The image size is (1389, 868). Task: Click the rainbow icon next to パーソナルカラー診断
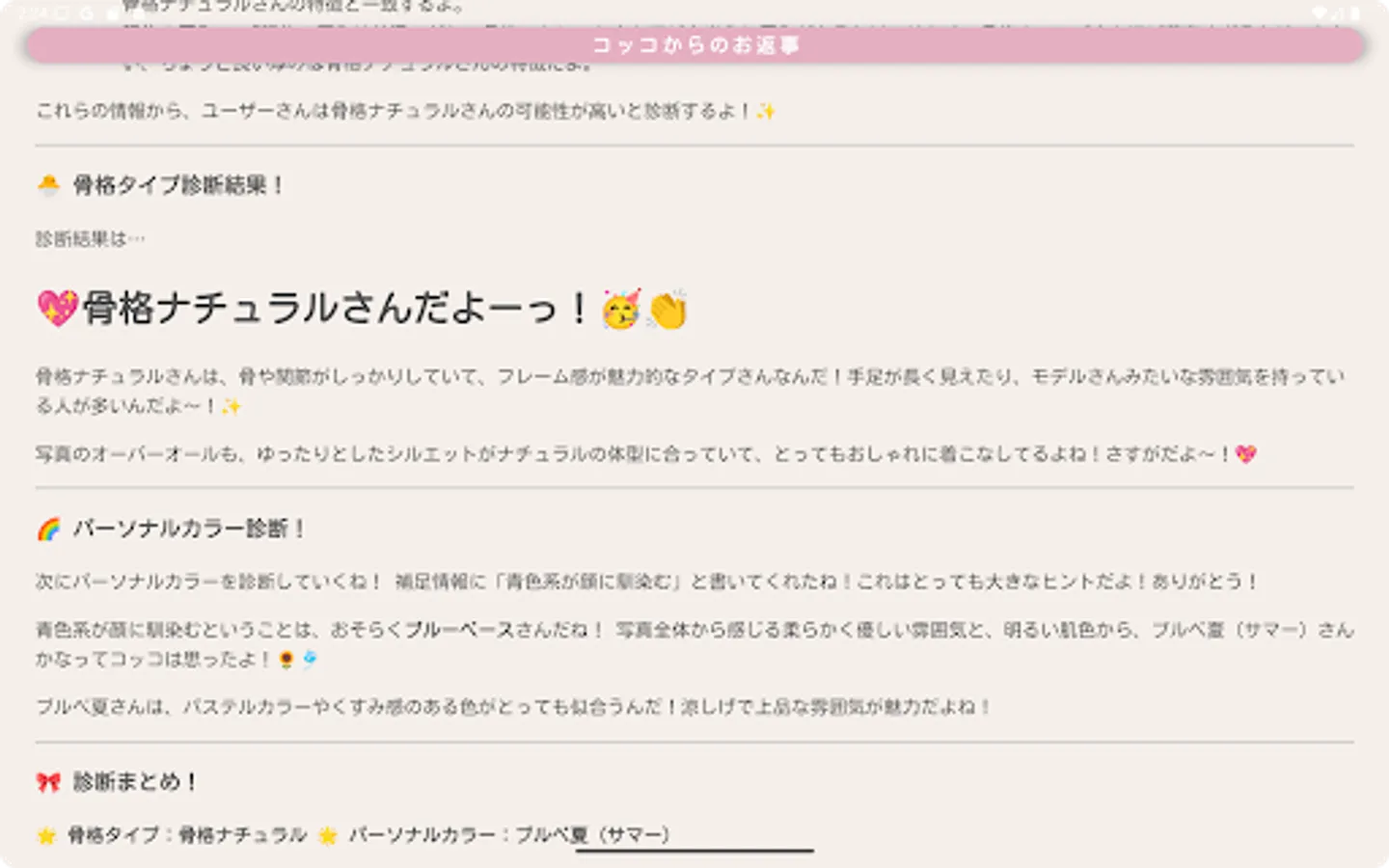(x=46, y=528)
